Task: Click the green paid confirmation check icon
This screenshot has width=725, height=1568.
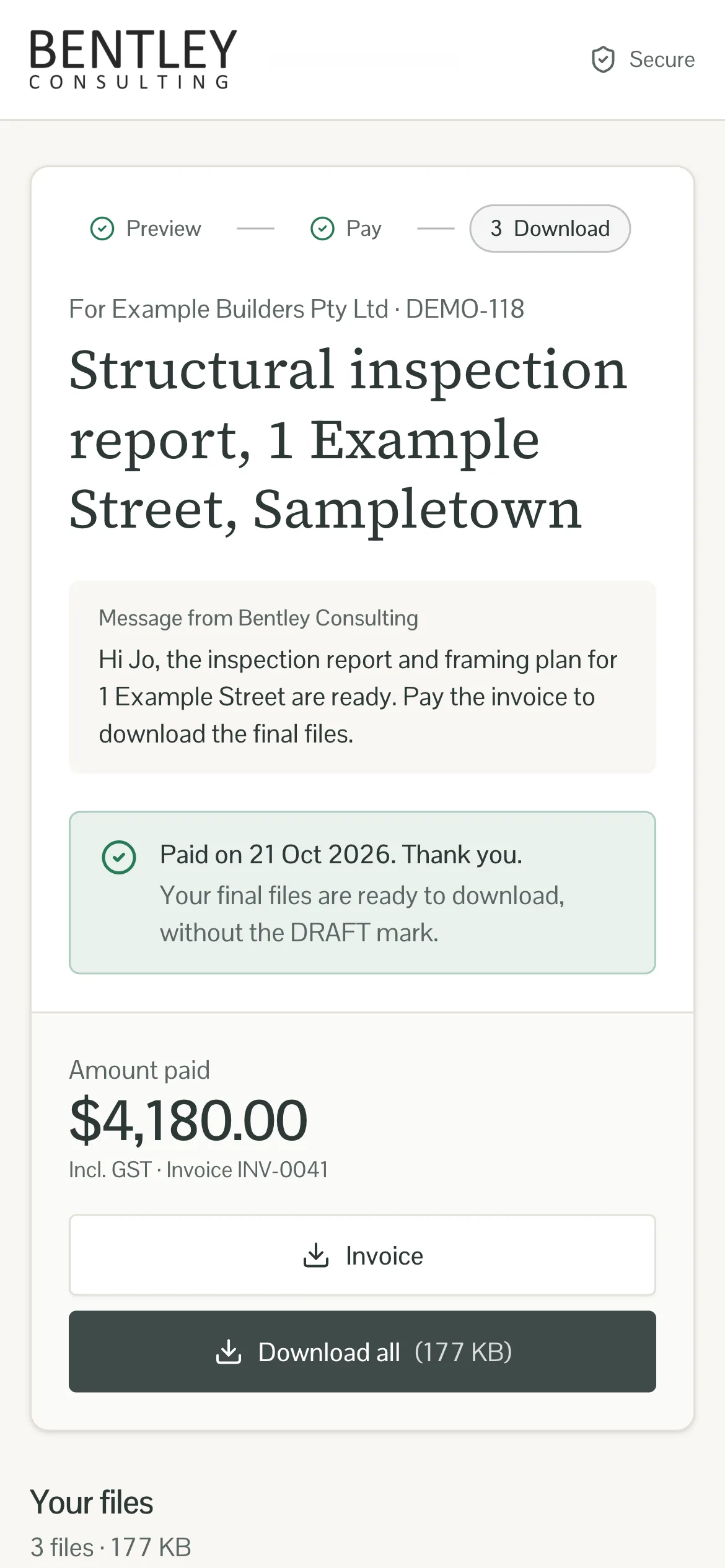Action: tap(119, 857)
